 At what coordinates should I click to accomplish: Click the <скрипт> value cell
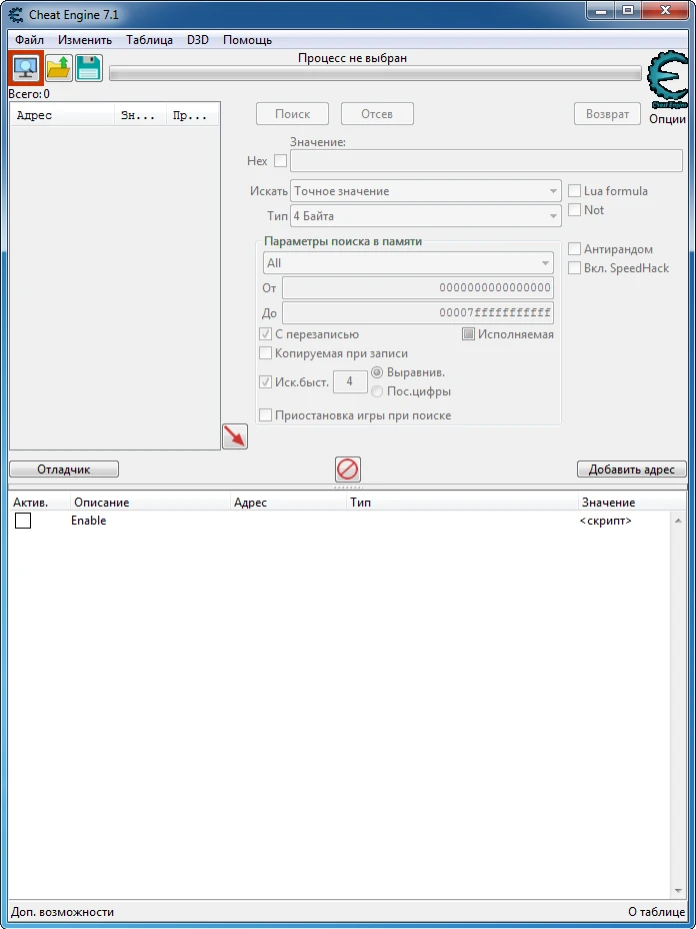coord(606,521)
